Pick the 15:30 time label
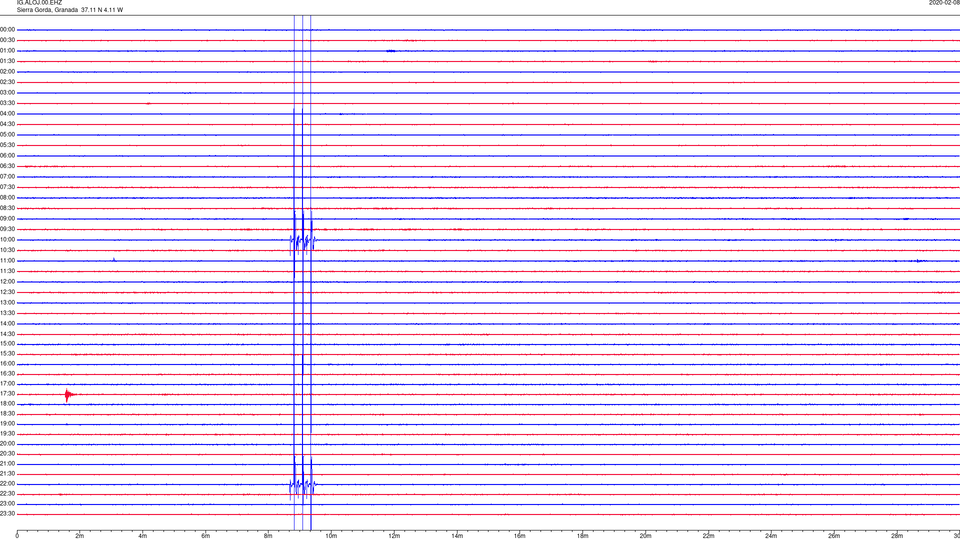 [x=7, y=354]
